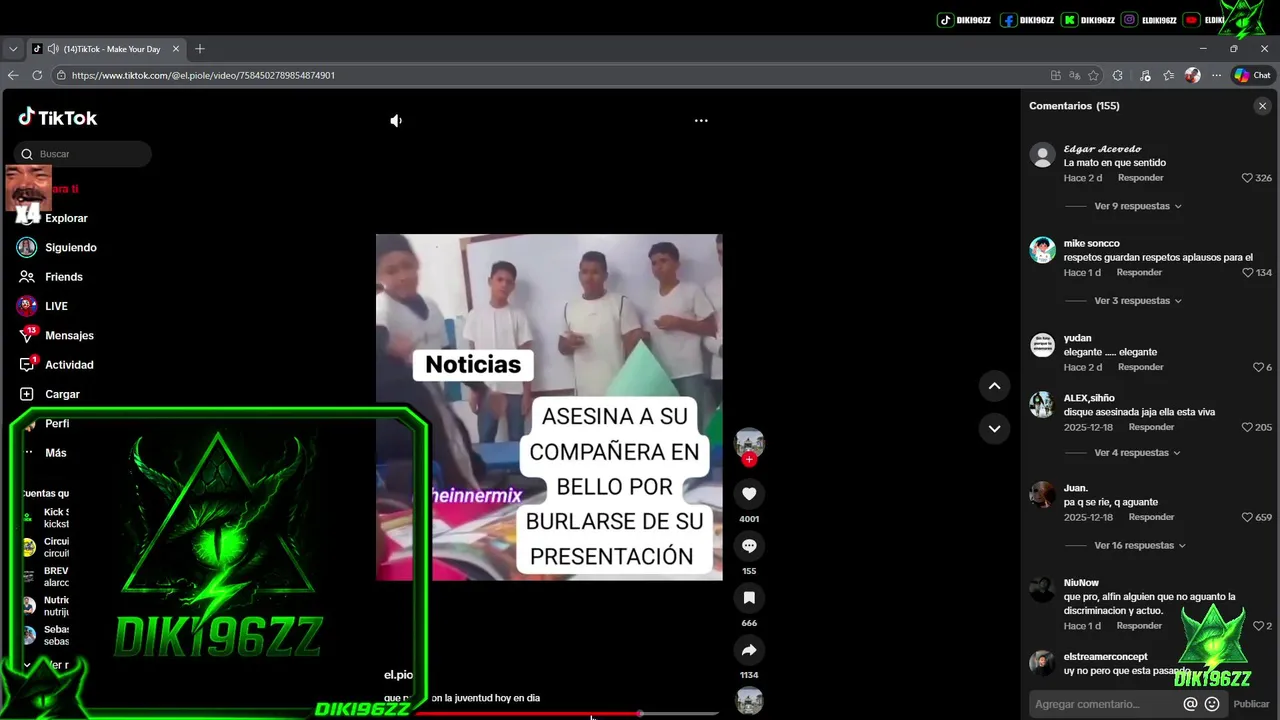Like yudan's comment heart
Image resolution: width=1280 pixels, height=720 pixels.
(1258, 367)
